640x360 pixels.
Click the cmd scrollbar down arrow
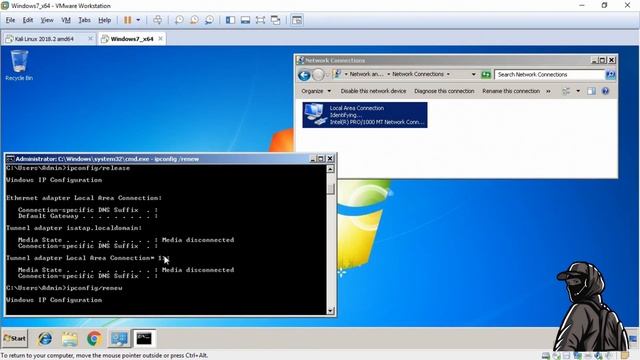[330, 311]
